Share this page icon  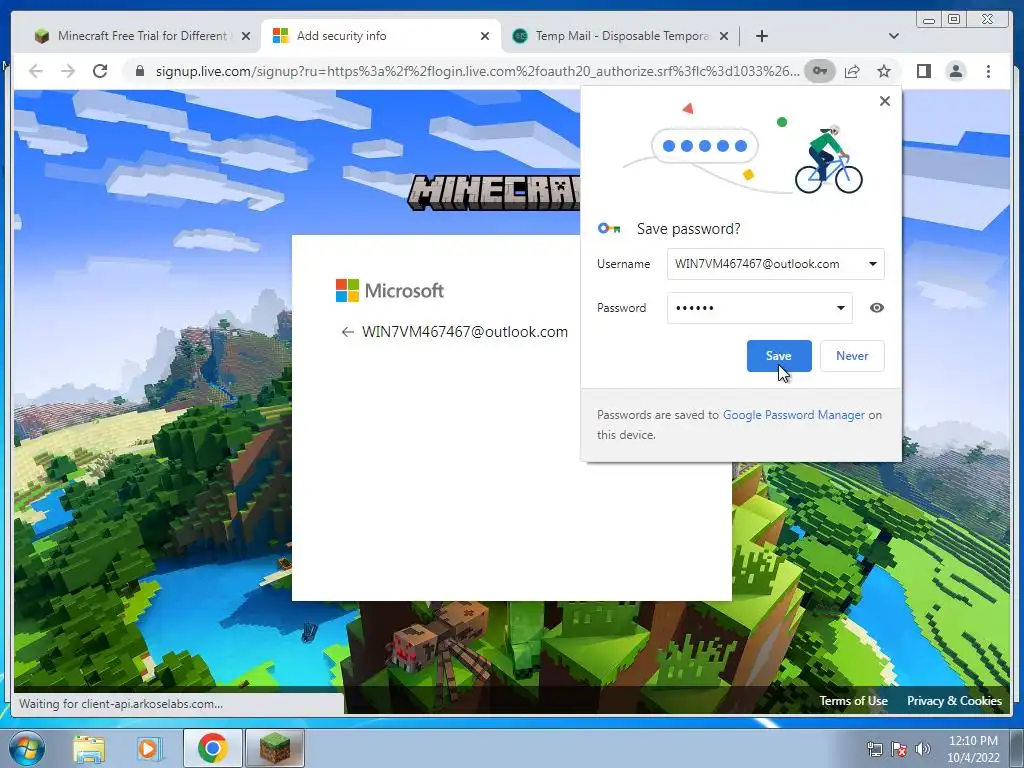point(852,71)
